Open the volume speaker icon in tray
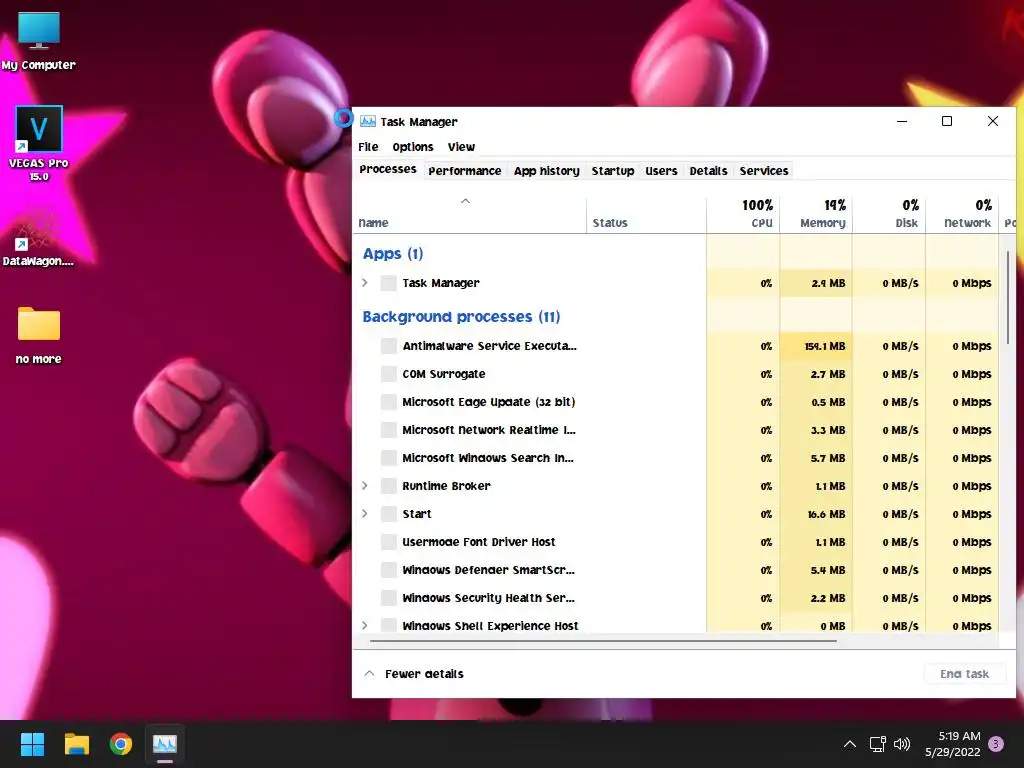Viewport: 1024px width, 768px height. [x=902, y=744]
